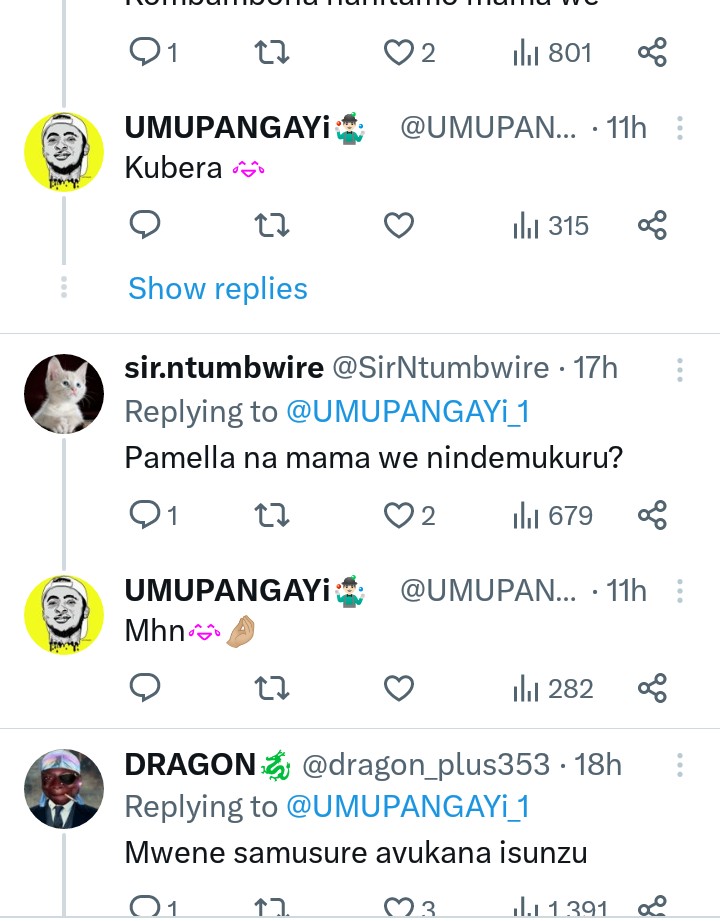The width and height of the screenshot is (720, 921).
Task: Open sir.ntumbwire's kitten profile picture
Action: coord(64,394)
